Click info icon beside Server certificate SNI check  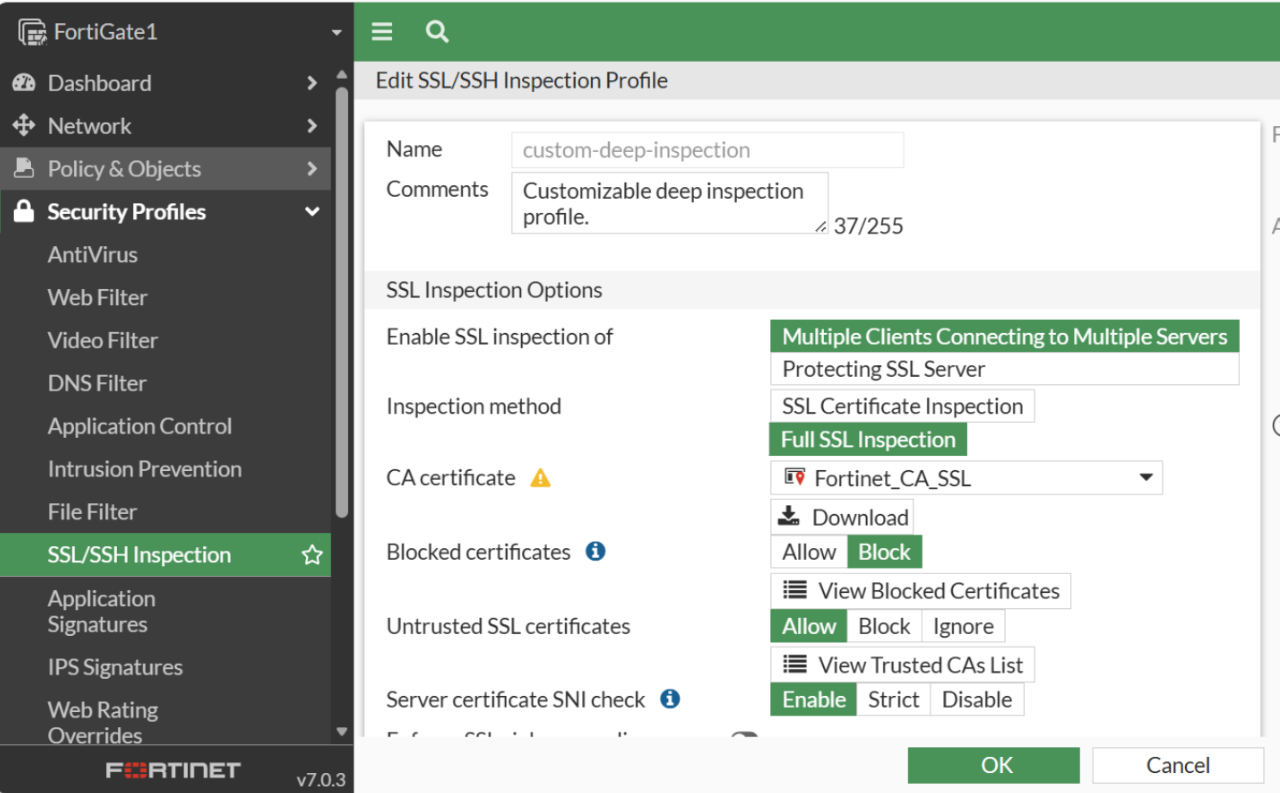click(670, 699)
